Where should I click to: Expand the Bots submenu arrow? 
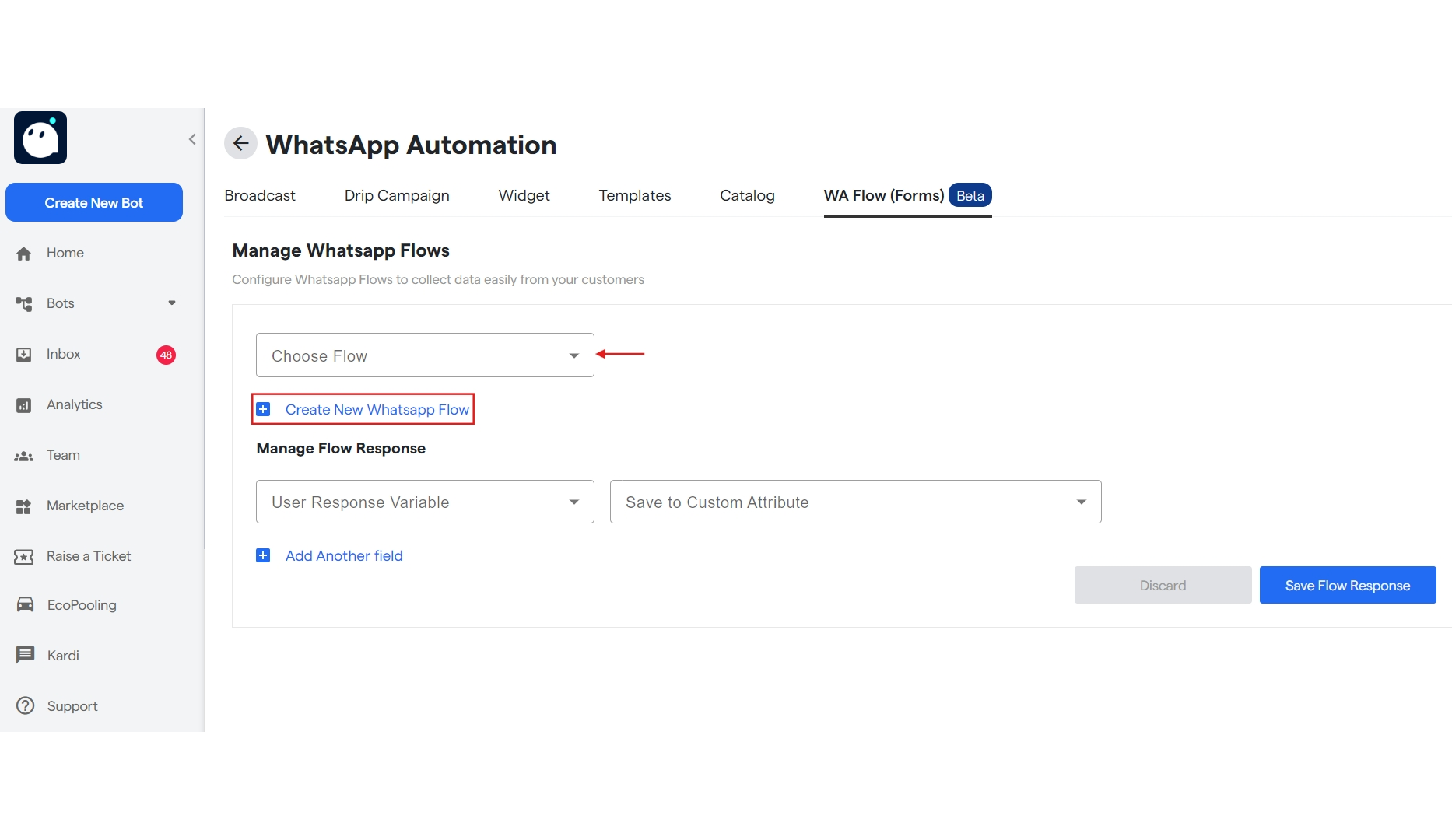click(x=172, y=303)
